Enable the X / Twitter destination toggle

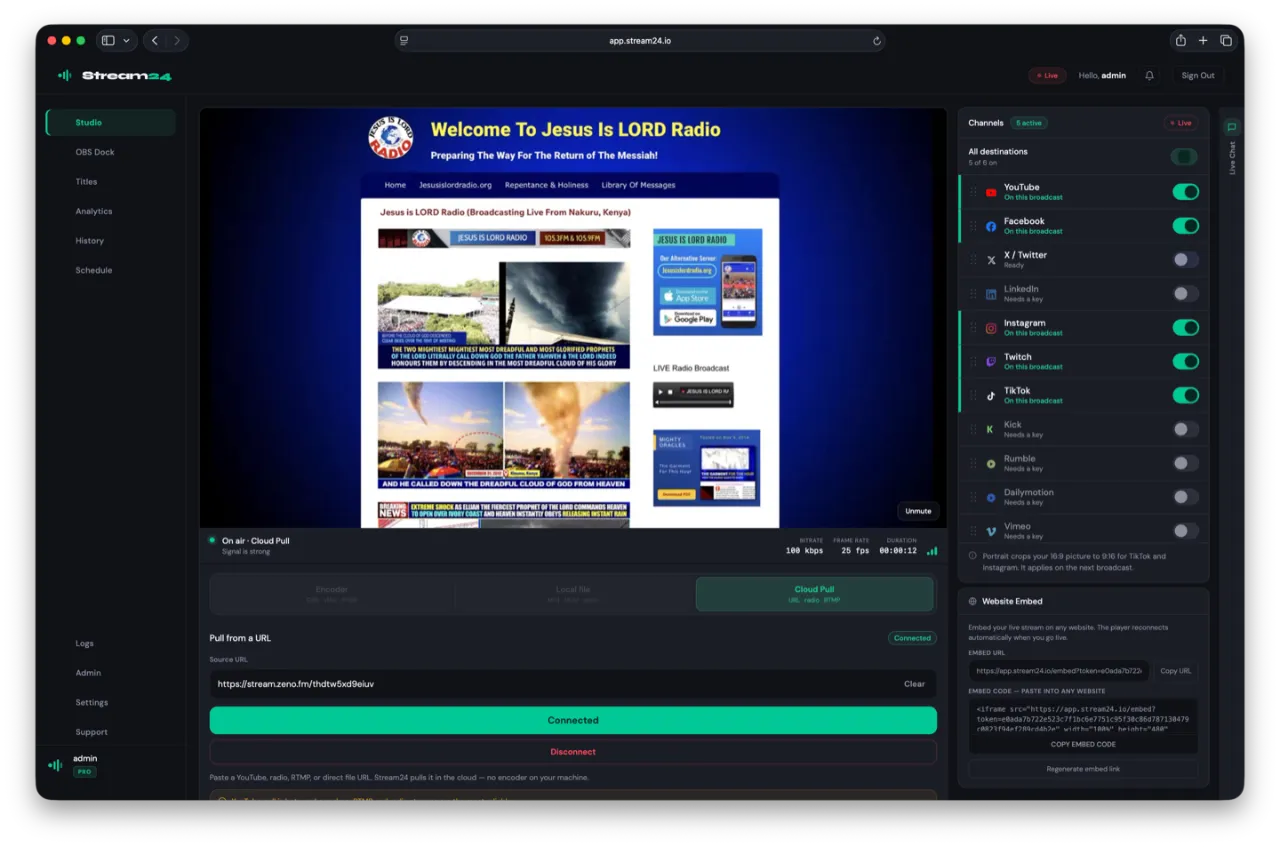[1185, 260]
